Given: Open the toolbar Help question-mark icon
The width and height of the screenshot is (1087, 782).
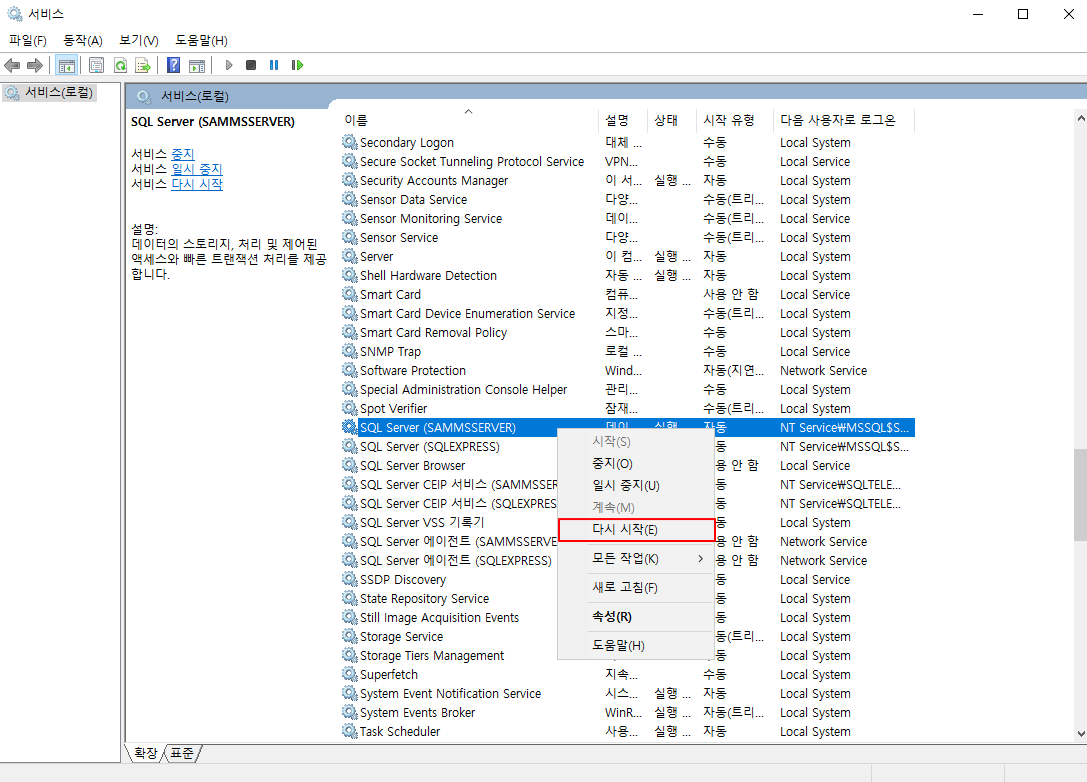Looking at the screenshot, I should point(173,65).
